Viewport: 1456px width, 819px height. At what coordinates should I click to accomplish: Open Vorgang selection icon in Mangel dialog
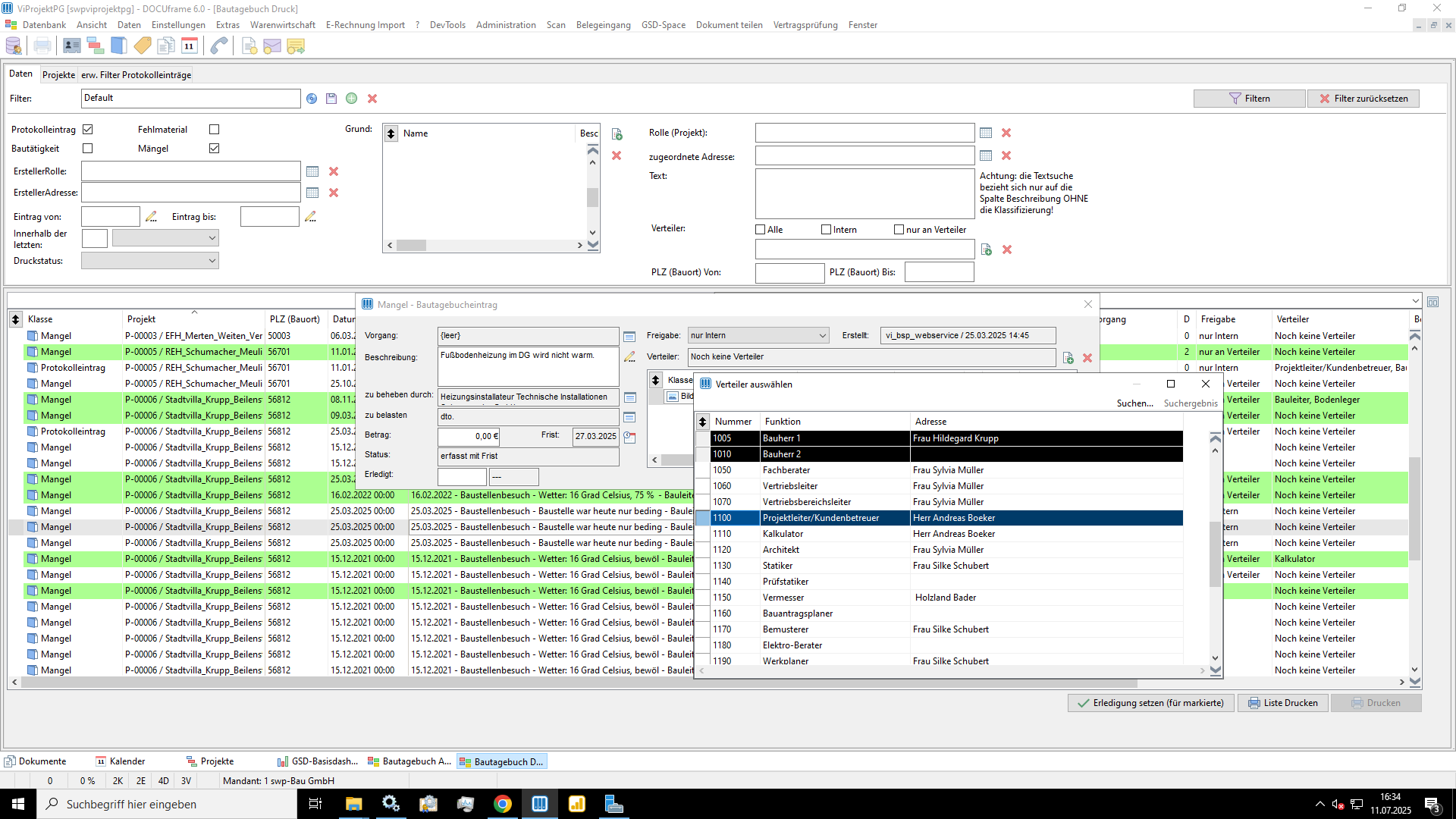(x=629, y=336)
